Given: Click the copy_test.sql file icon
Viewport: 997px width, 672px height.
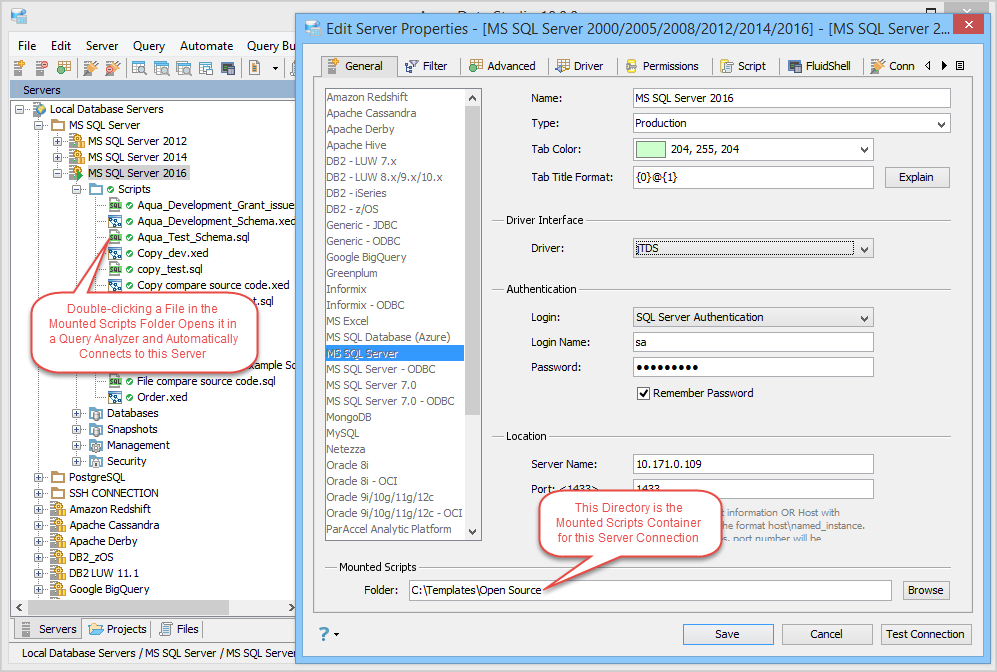Looking at the screenshot, I should [115, 270].
